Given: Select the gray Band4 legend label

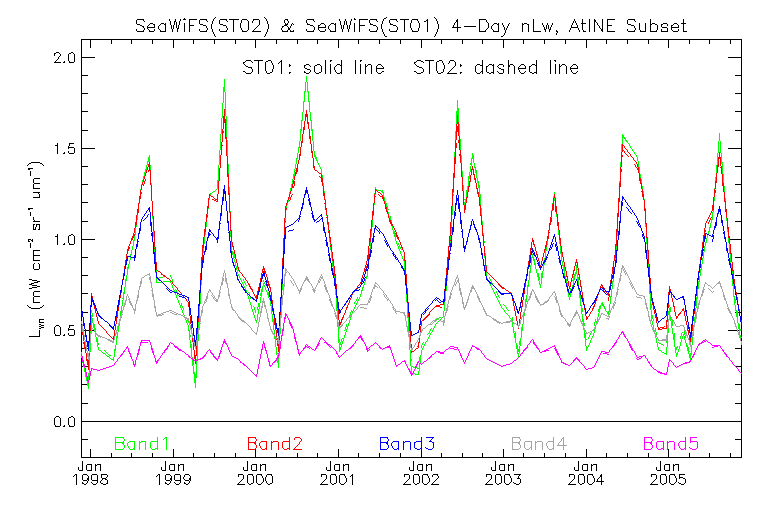Looking at the screenshot, I should (x=539, y=444).
